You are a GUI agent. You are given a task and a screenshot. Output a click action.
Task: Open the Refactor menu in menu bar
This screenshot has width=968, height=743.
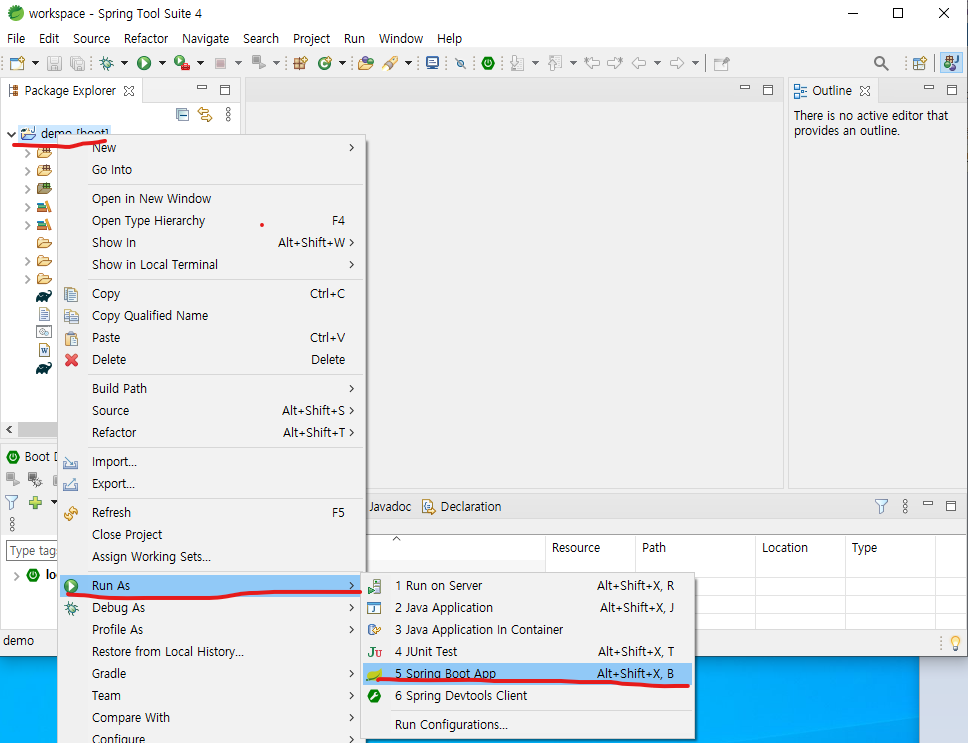pyautogui.click(x=146, y=38)
